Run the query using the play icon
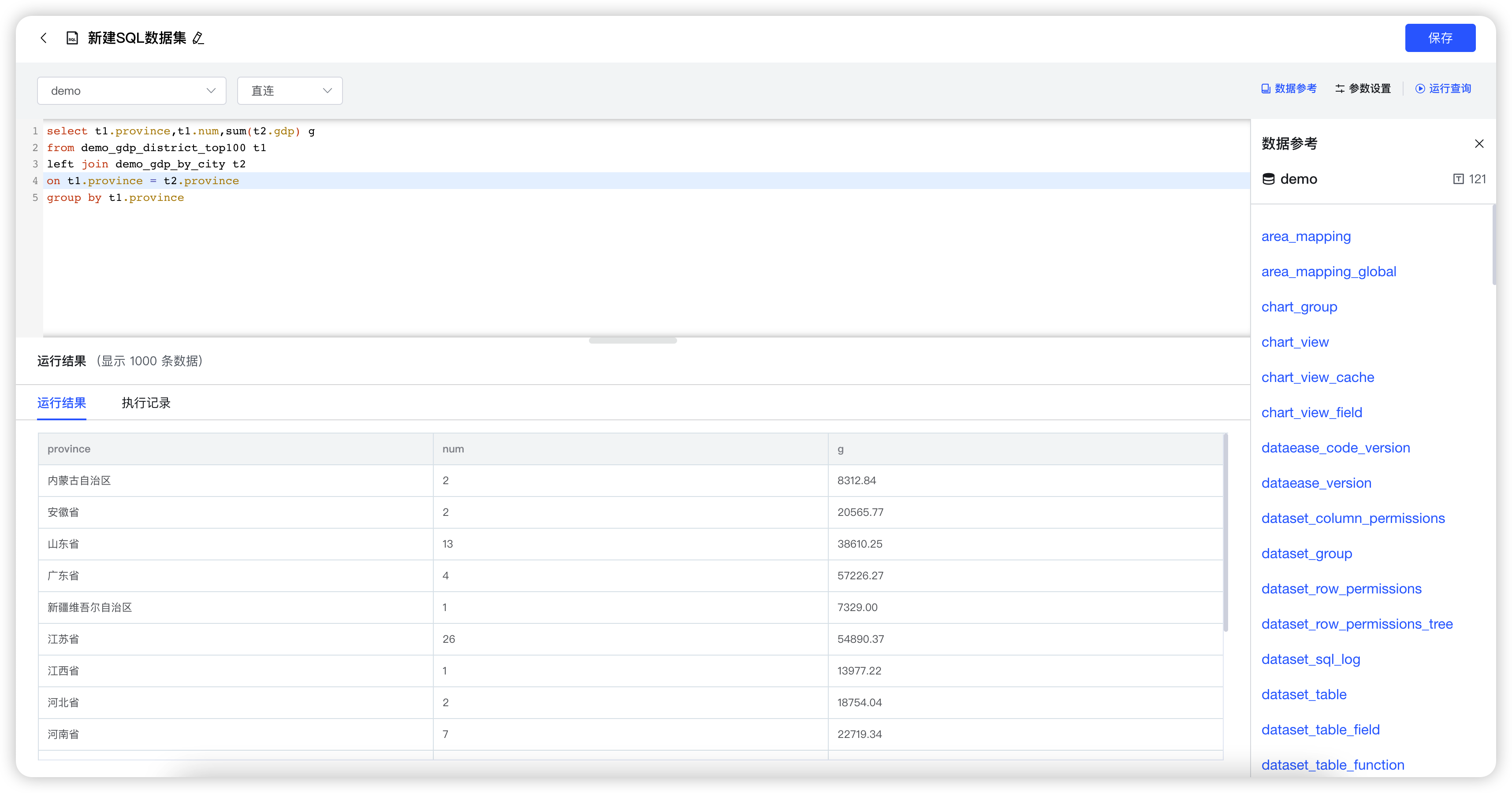 (x=1420, y=88)
